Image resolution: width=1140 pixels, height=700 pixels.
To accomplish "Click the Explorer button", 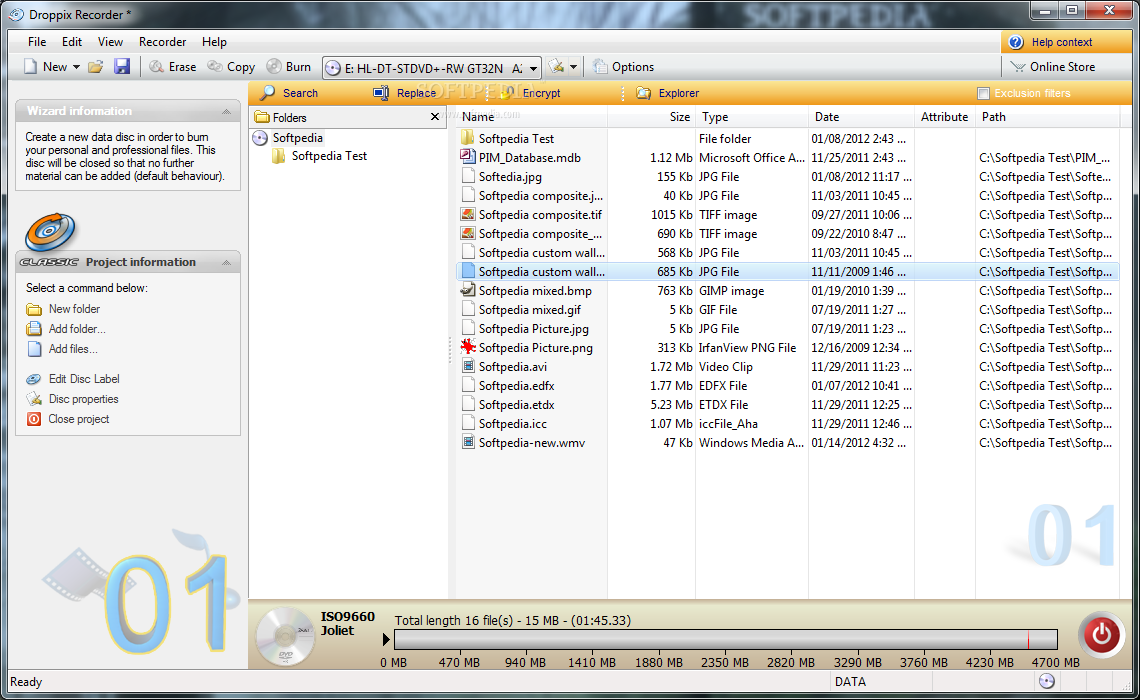I will click(667, 93).
